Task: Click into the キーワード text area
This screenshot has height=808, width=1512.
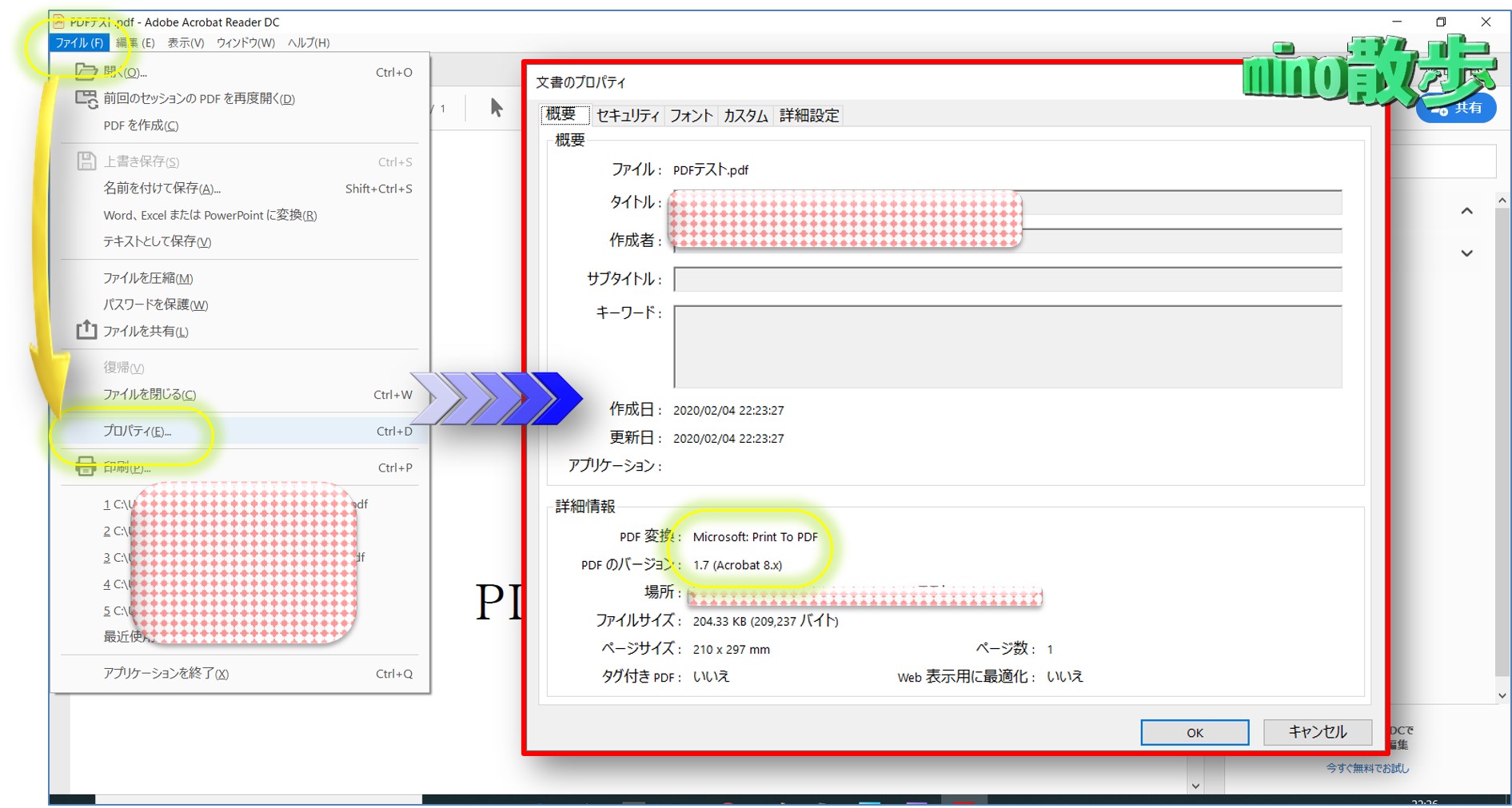Action: [x=1007, y=346]
